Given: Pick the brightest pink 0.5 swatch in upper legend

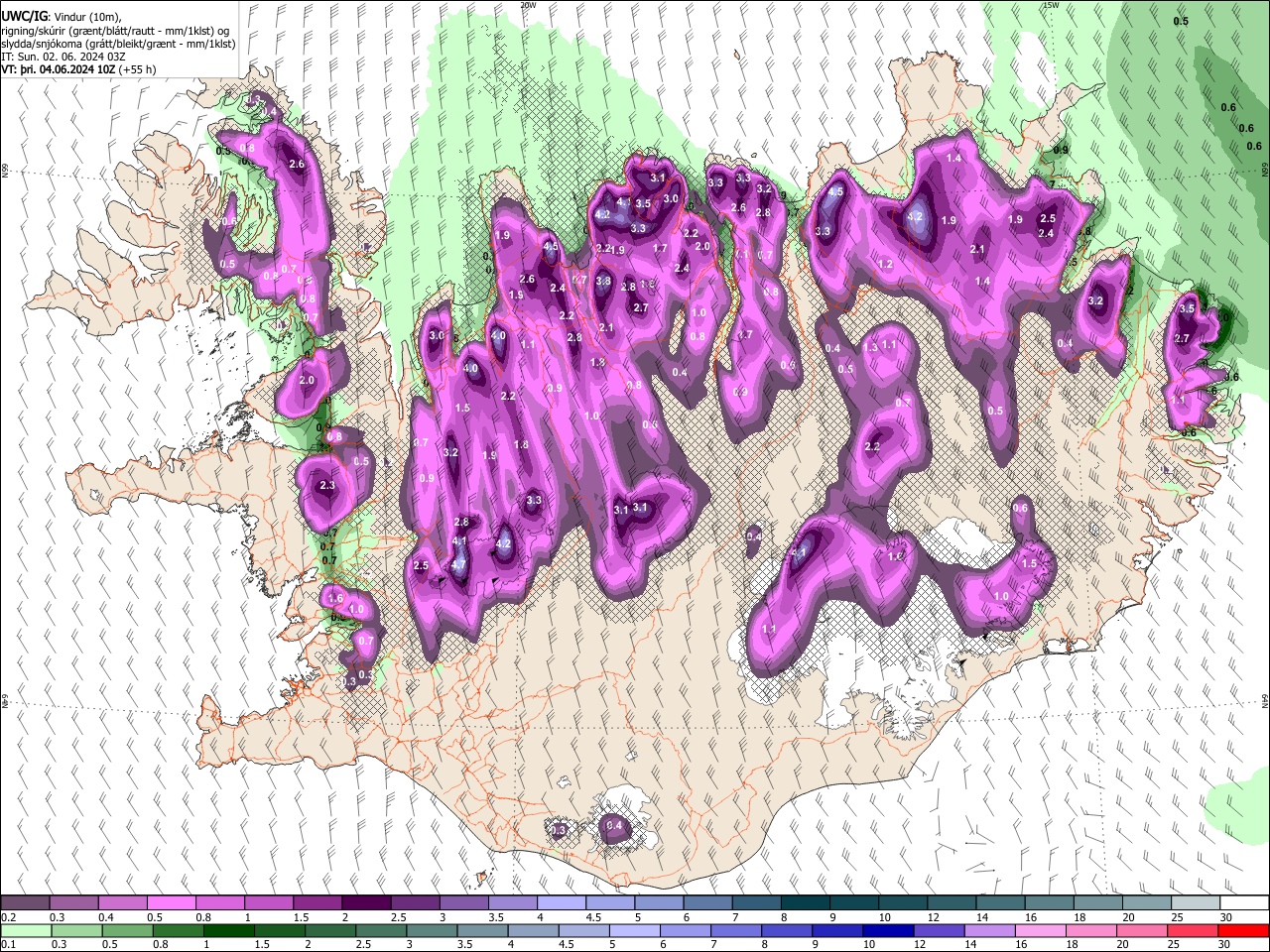Looking at the screenshot, I should point(171,903).
